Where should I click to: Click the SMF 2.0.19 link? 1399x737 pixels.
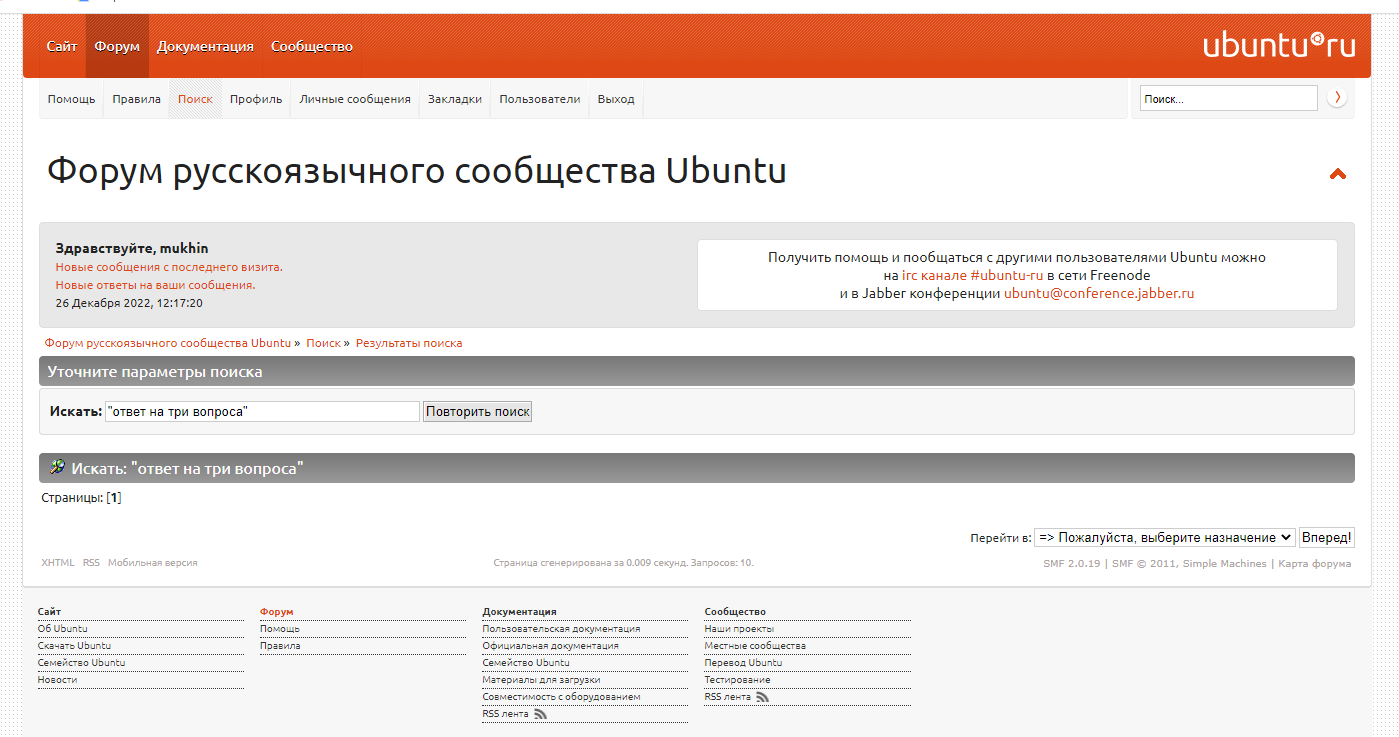coord(1072,564)
